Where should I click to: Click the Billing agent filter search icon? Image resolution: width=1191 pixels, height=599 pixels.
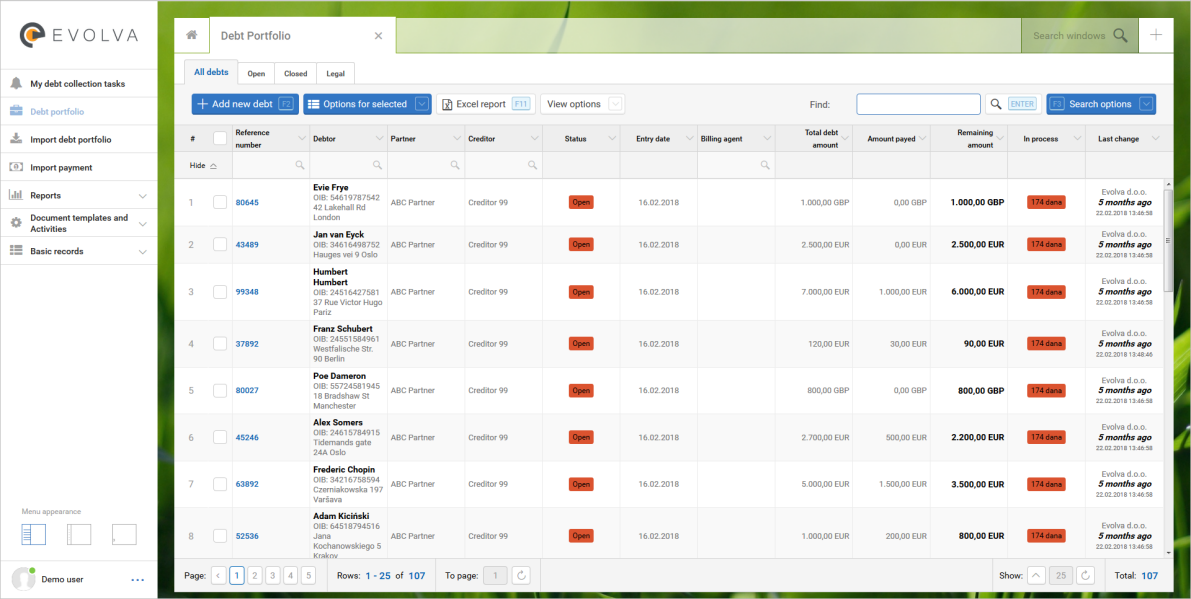coord(765,165)
